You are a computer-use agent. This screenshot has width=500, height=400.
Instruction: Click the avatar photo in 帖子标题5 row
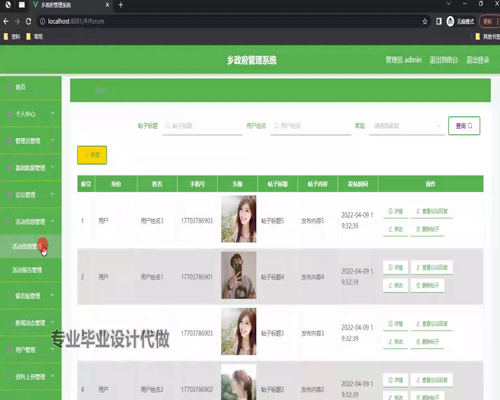pos(239,219)
